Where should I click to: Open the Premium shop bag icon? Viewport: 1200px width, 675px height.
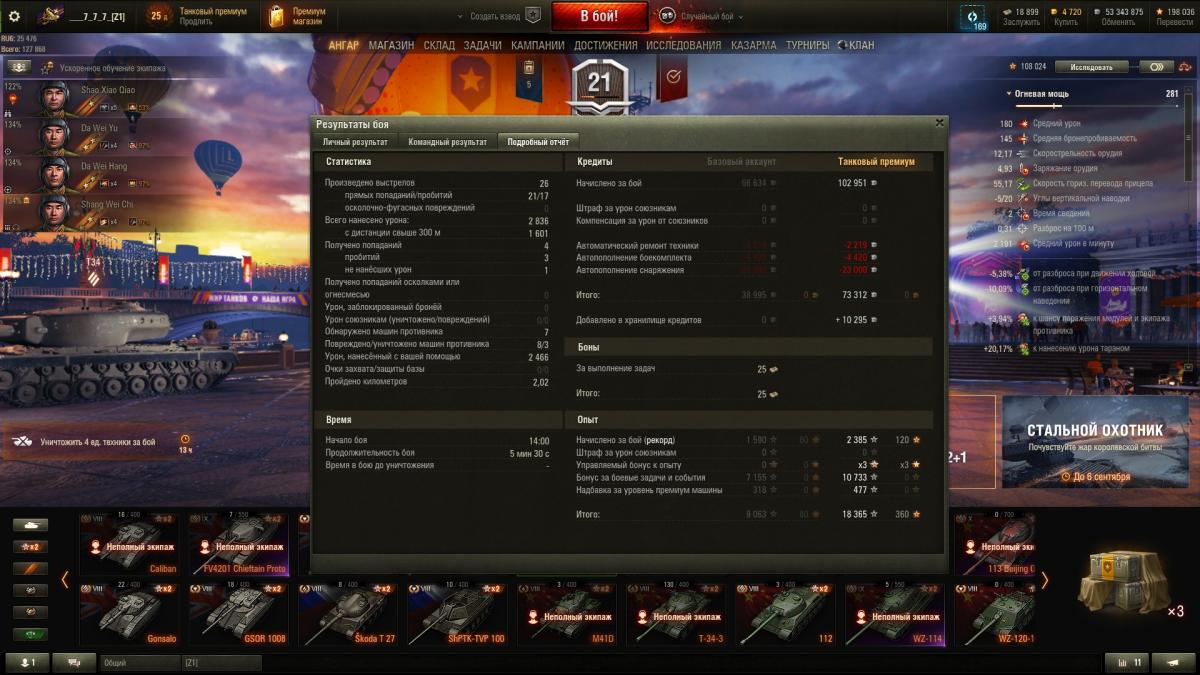coord(277,16)
